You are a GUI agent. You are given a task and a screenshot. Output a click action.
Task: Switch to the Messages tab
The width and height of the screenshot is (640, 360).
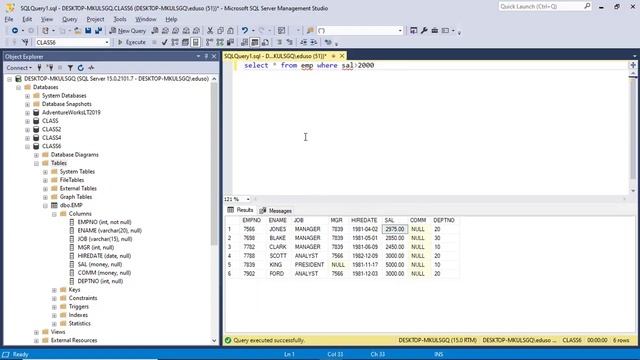click(x=276, y=211)
